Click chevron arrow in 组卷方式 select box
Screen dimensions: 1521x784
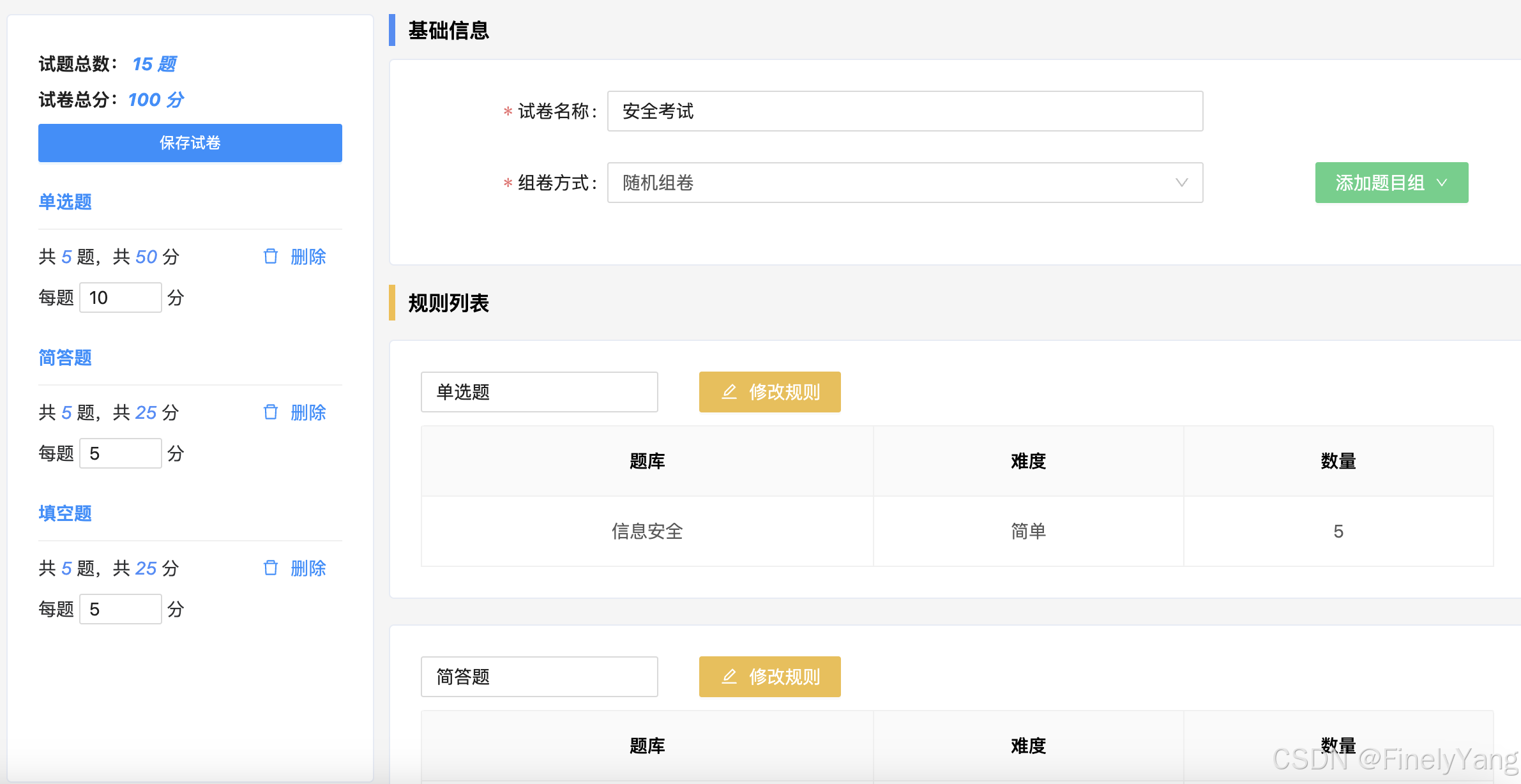[x=1181, y=183]
